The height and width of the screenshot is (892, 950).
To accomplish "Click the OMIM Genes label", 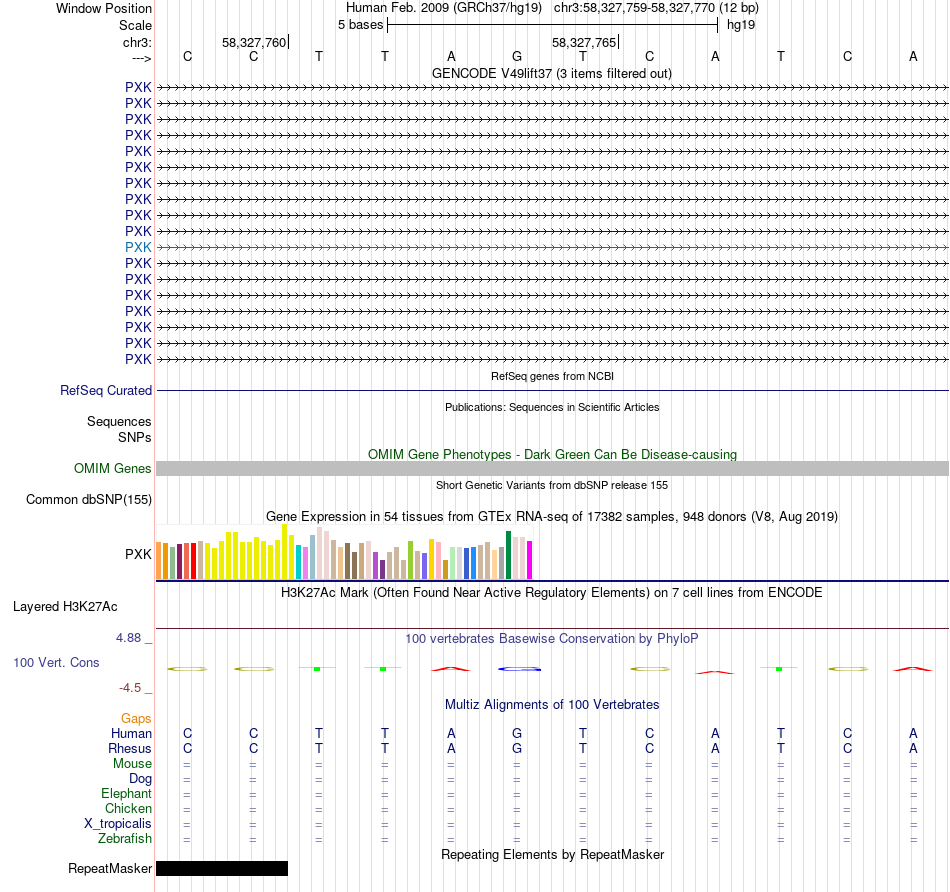I will coord(112,468).
